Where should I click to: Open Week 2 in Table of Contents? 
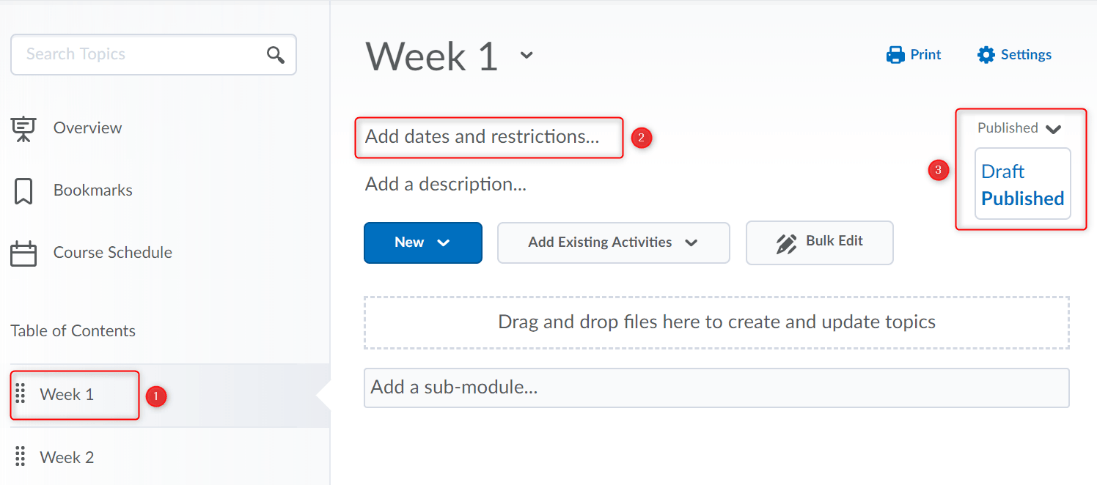point(67,457)
